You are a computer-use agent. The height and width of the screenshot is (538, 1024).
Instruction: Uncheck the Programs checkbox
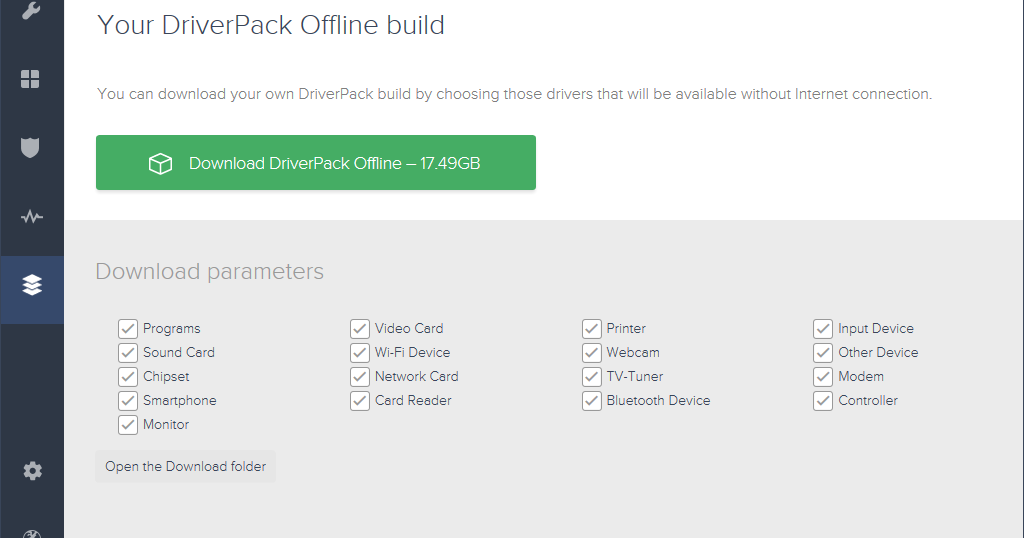(x=128, y=328)
